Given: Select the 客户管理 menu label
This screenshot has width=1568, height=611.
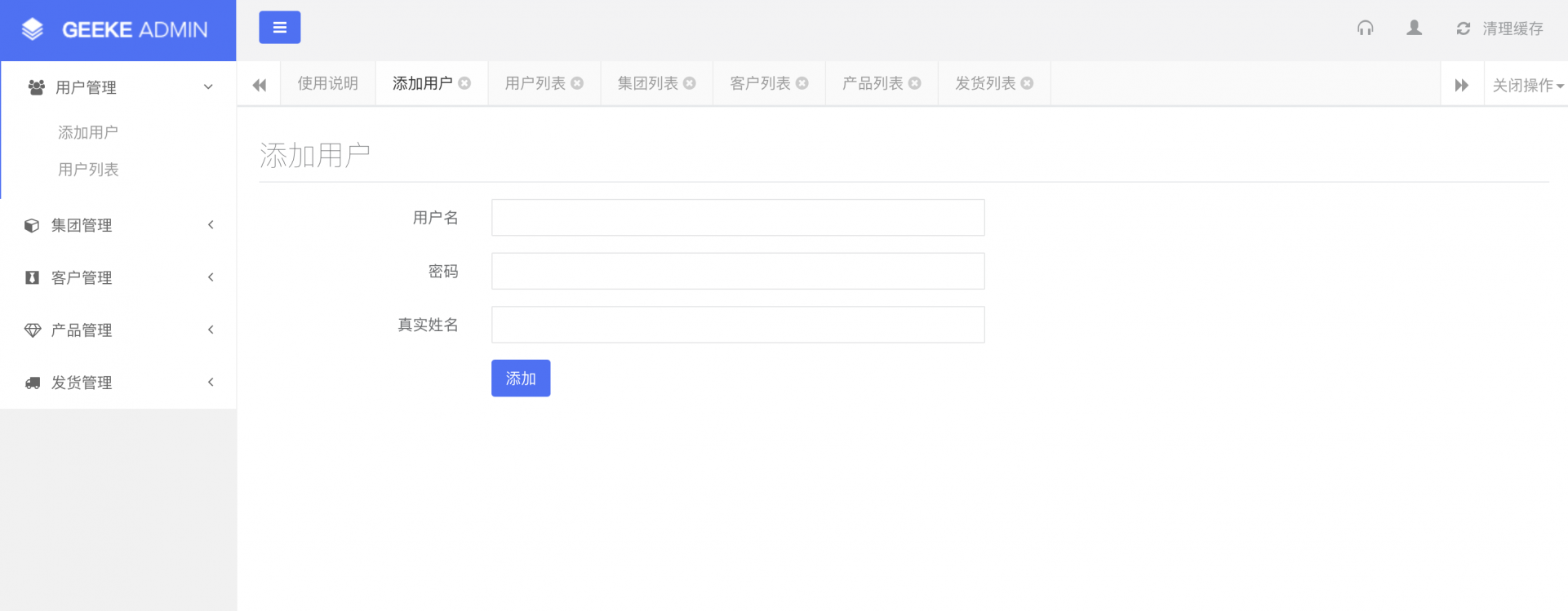Looking at the screenshot, I should [82, 277].
